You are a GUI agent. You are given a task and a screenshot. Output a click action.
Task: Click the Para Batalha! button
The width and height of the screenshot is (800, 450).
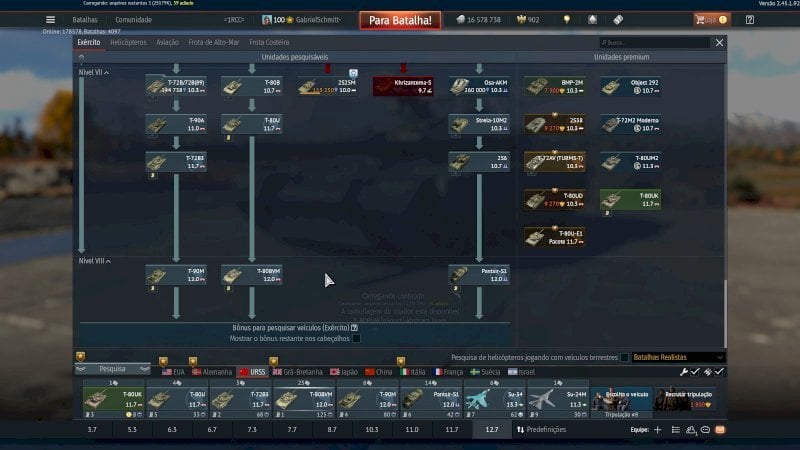coord(400,20)
